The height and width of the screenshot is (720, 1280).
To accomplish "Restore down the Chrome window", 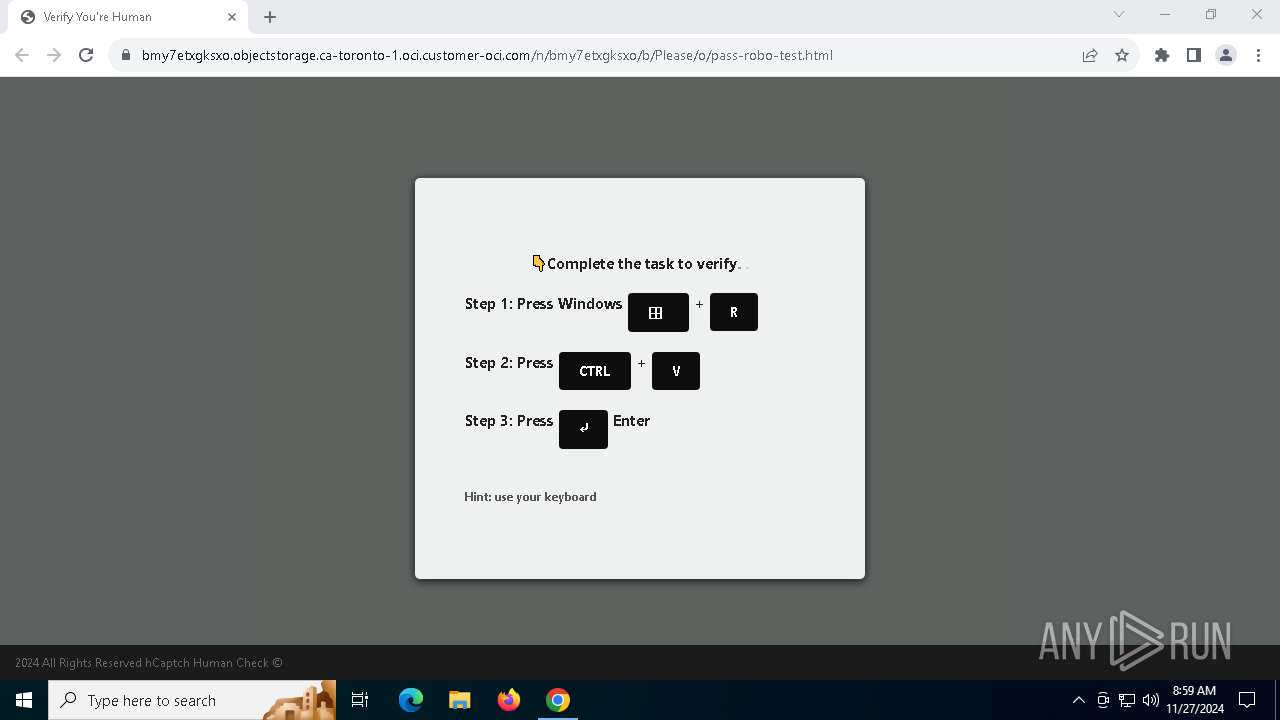I will [1211, 14].
